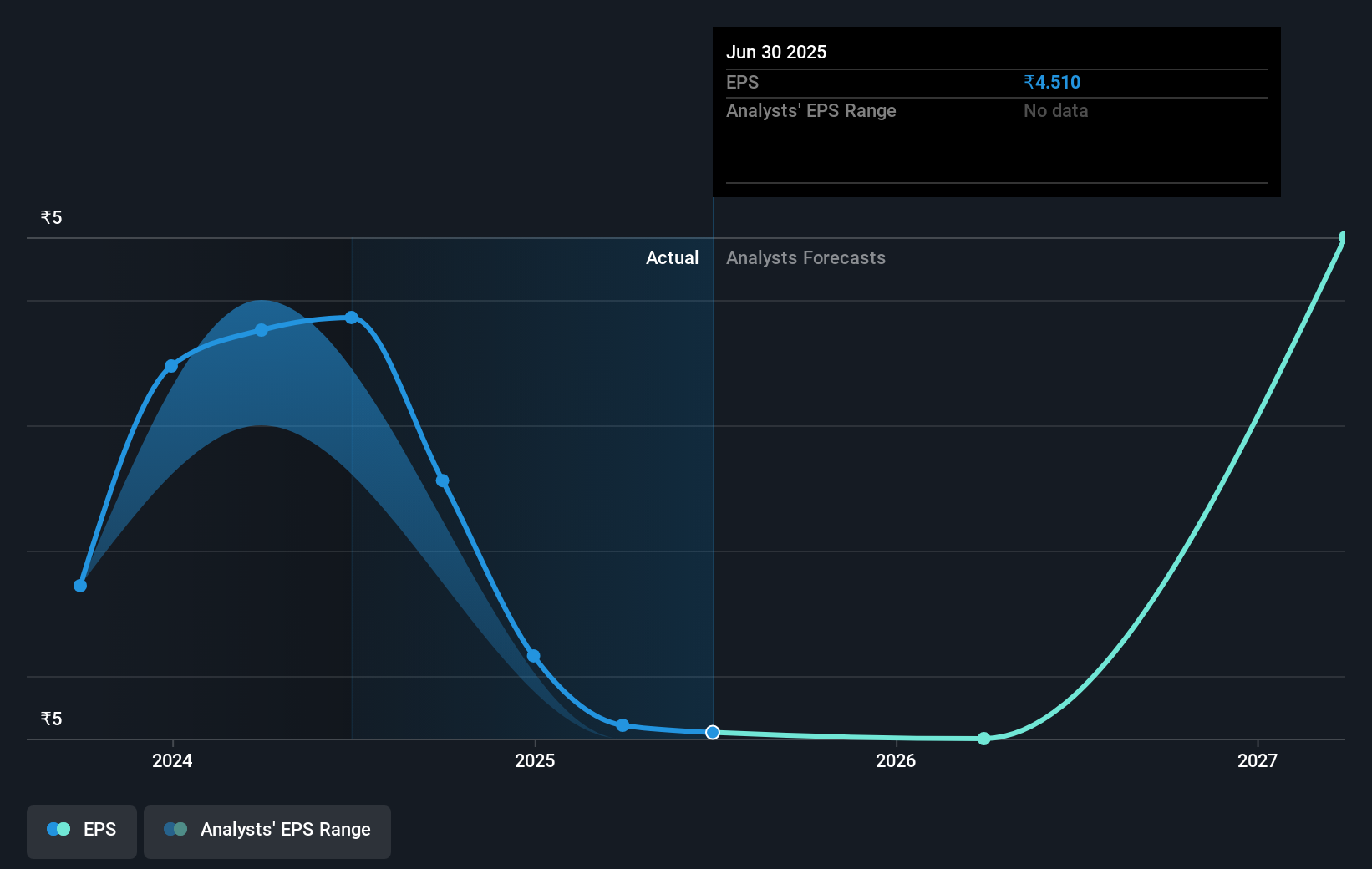Screen dimensions: 1372x869
Task: Click the EPS point near the 2025 label
Action: (x=534, y=656)
